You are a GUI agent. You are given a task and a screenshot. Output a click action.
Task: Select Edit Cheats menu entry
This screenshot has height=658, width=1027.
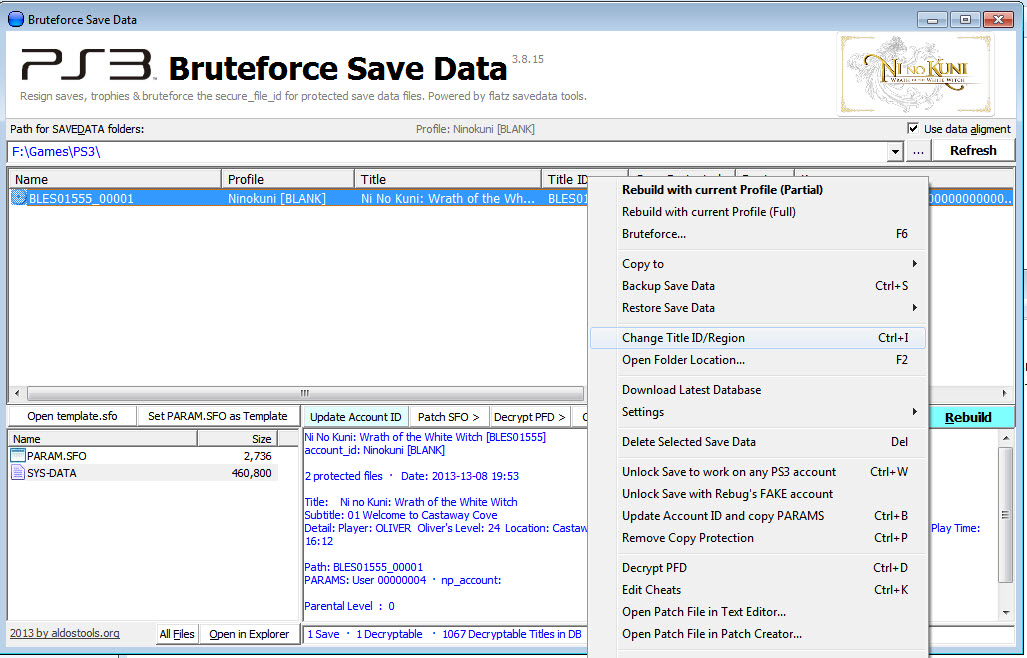[x=758, y=590]
